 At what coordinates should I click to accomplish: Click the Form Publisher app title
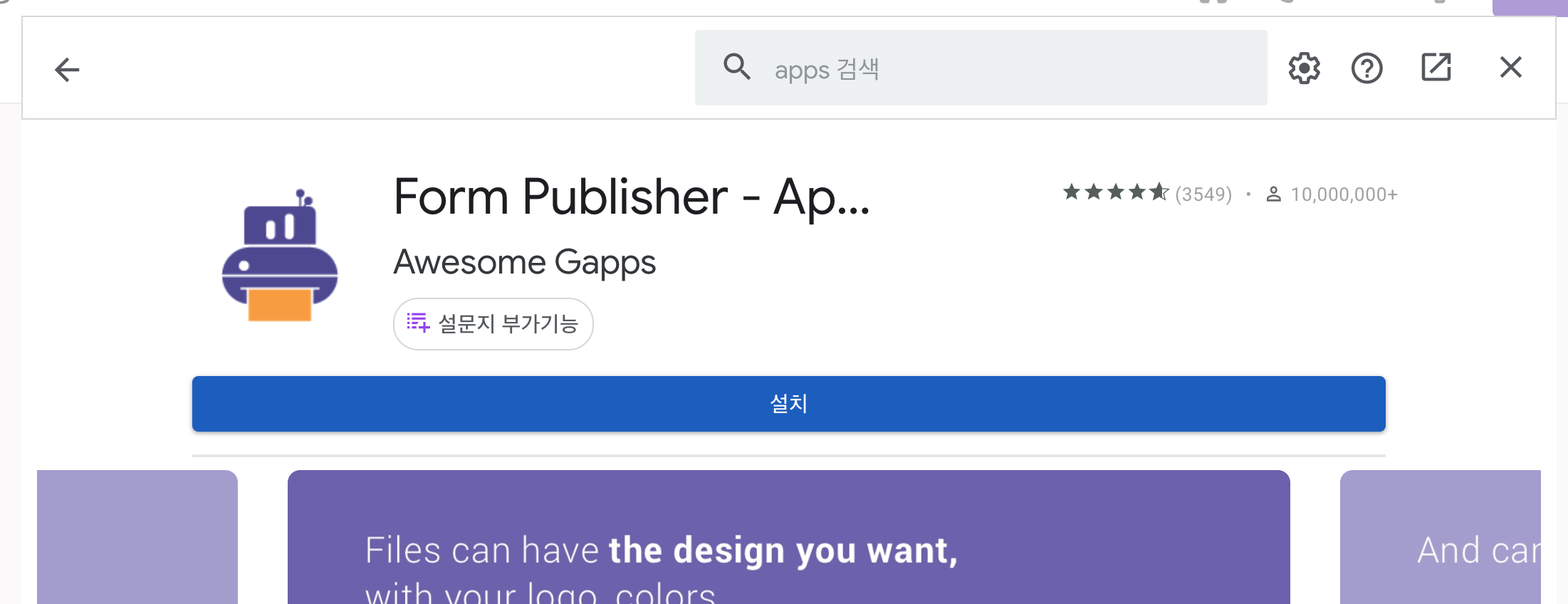[x=632, y=197]
